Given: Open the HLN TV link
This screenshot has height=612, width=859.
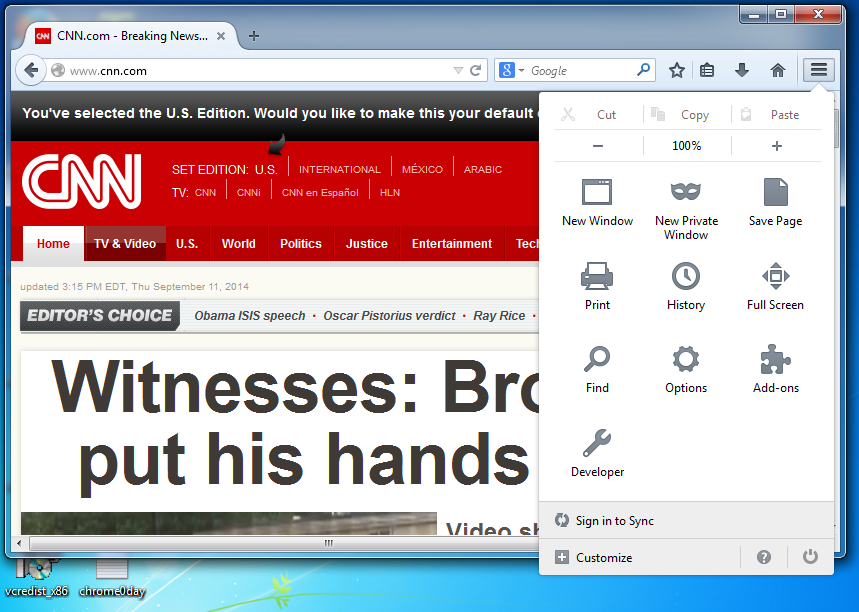Looking at the screenshot, I should tap(390, 192).
